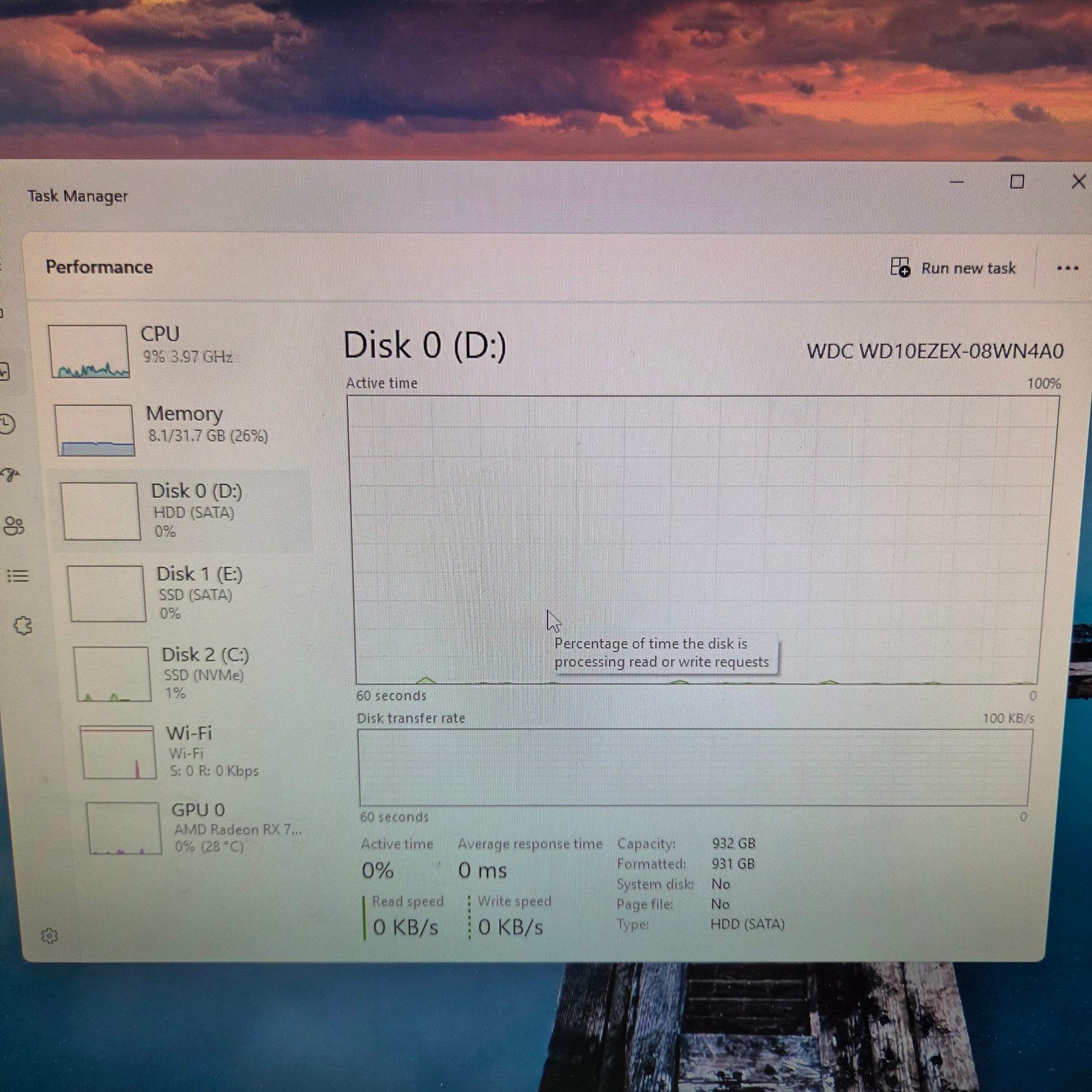Click the 932 GB capacity value
Viewport: 1092px width, 1092px height.
(734, 844)
